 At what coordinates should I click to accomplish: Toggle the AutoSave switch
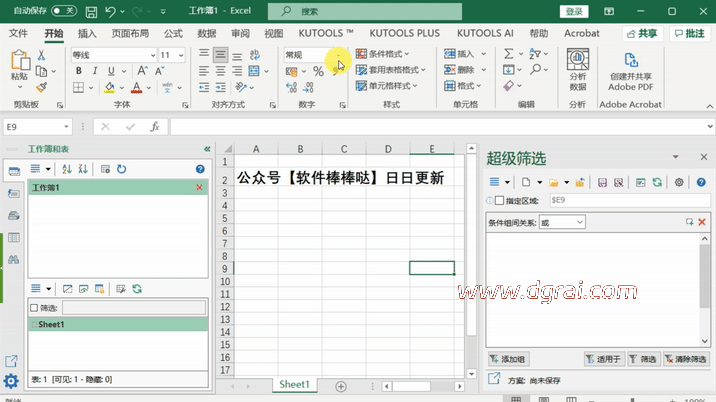point(64,12)
